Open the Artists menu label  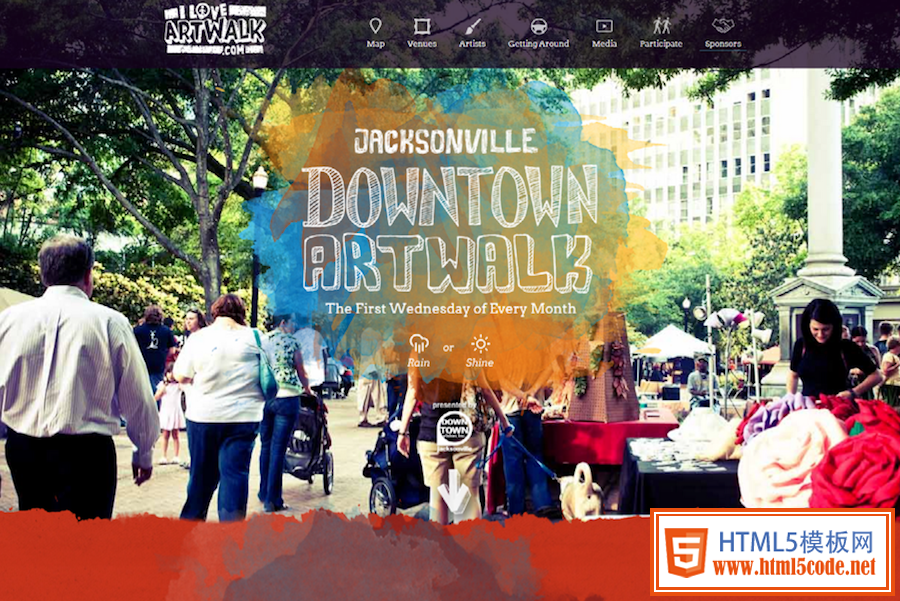click(x=472, y=44)
